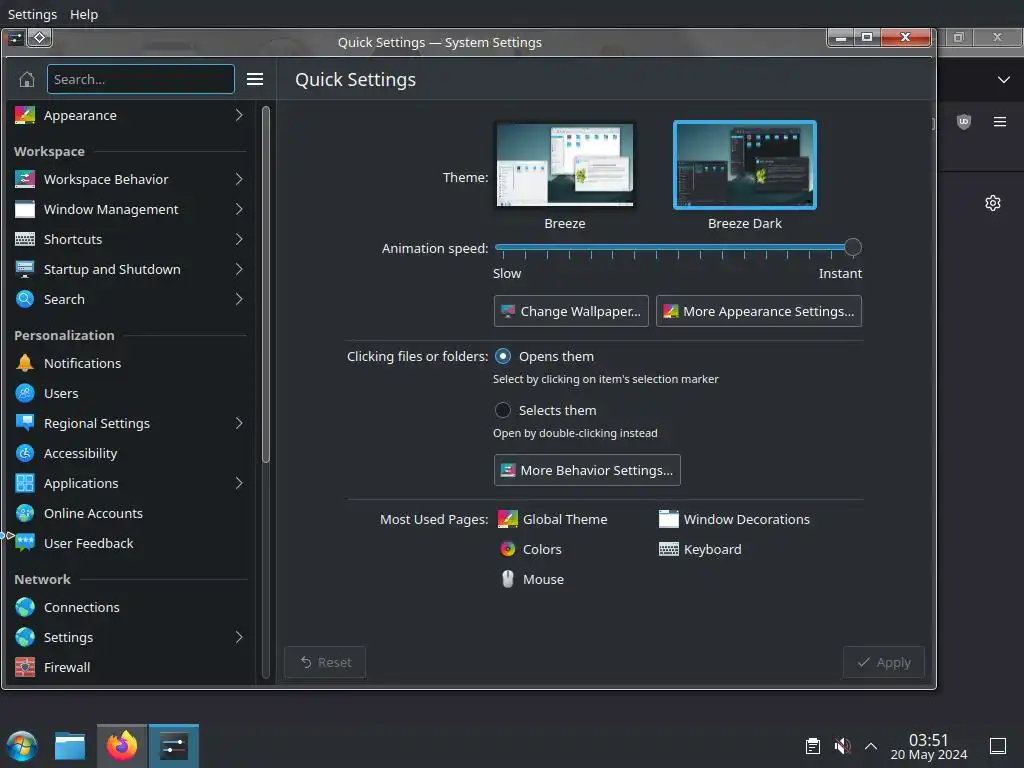This screenshot has height=768, width=1024.
Task: Expand the Startup and Shutdown chevron
Action: 239,270
